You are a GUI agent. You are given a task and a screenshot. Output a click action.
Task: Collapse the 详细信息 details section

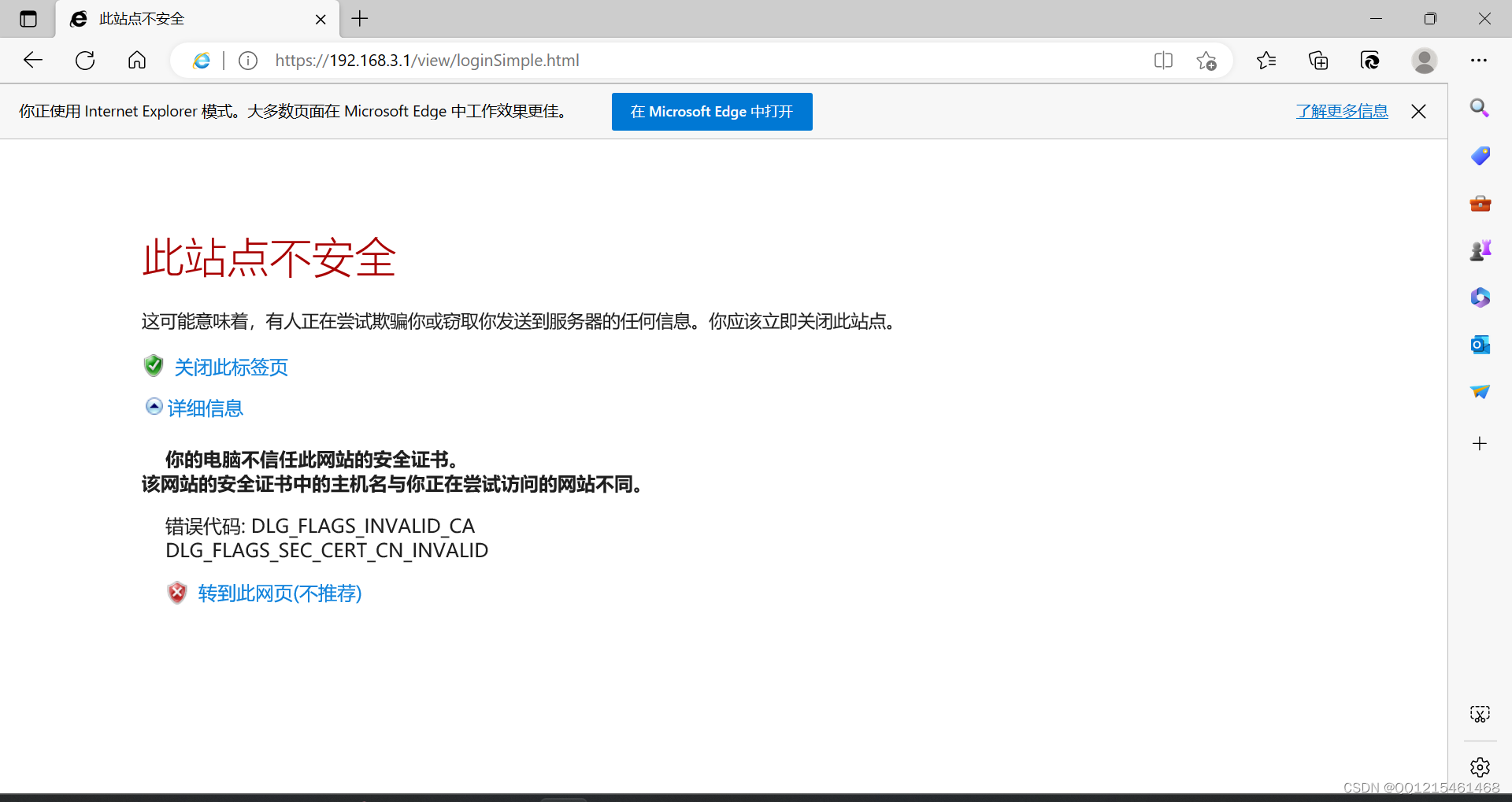[204, 408]
